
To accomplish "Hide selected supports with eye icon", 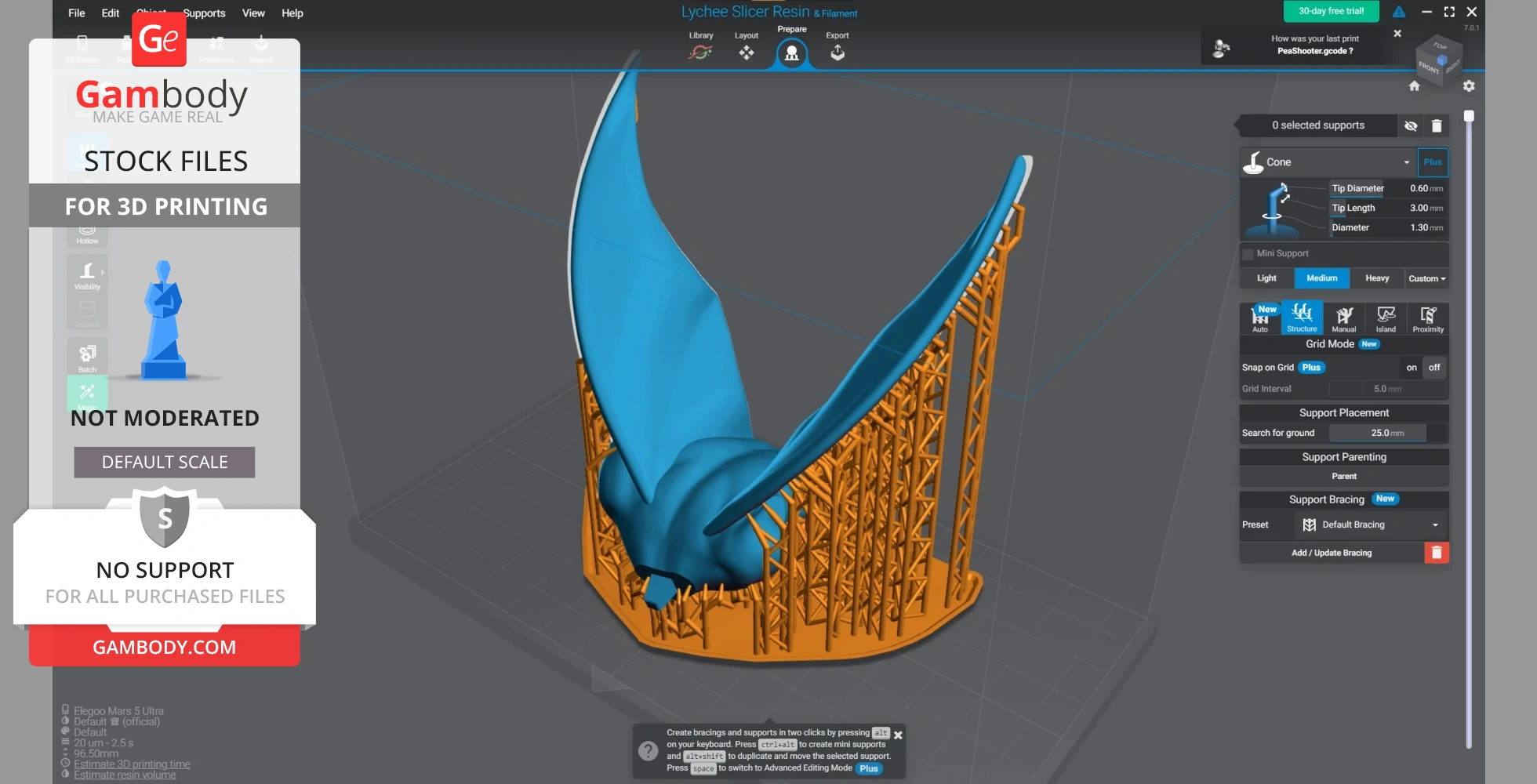I will [1411, 125].
